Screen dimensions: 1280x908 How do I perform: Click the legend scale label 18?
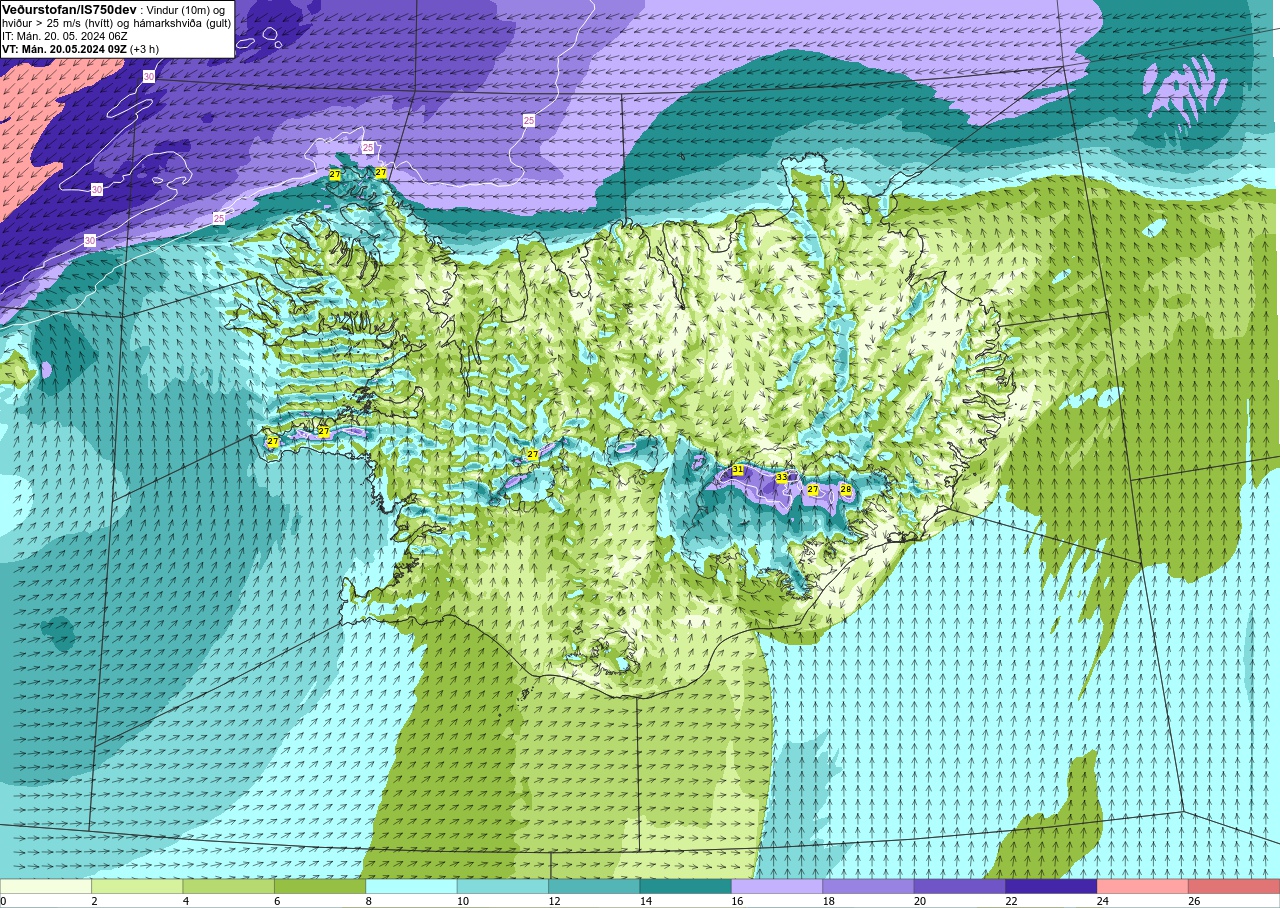pyautogui.click(x=828, y=901)
